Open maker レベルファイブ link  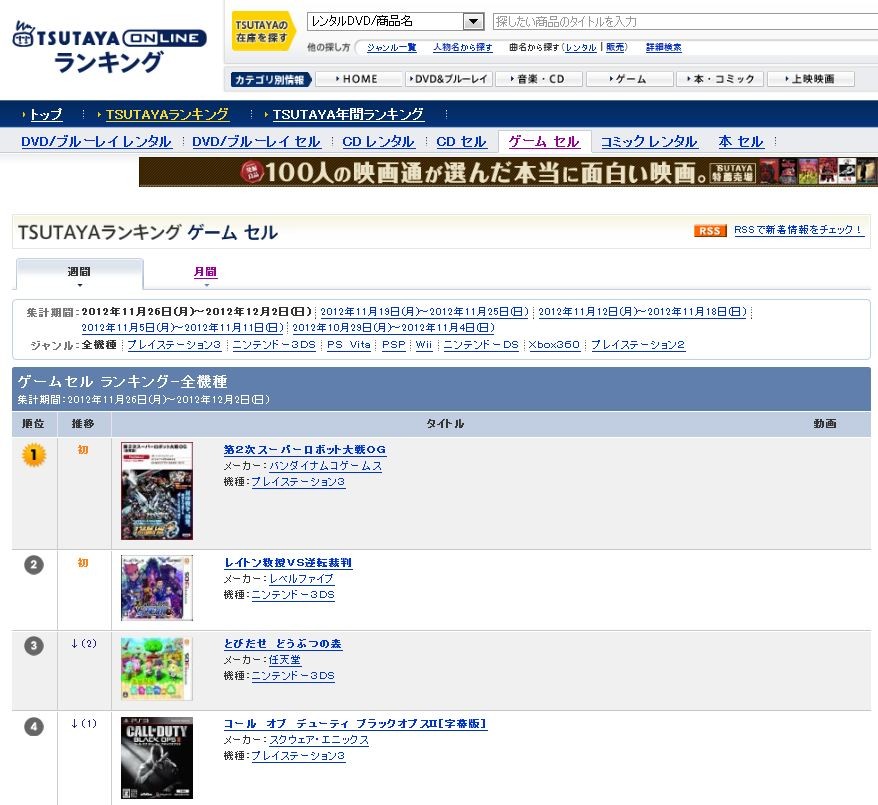pyautogui.click(x=302, y=579)
